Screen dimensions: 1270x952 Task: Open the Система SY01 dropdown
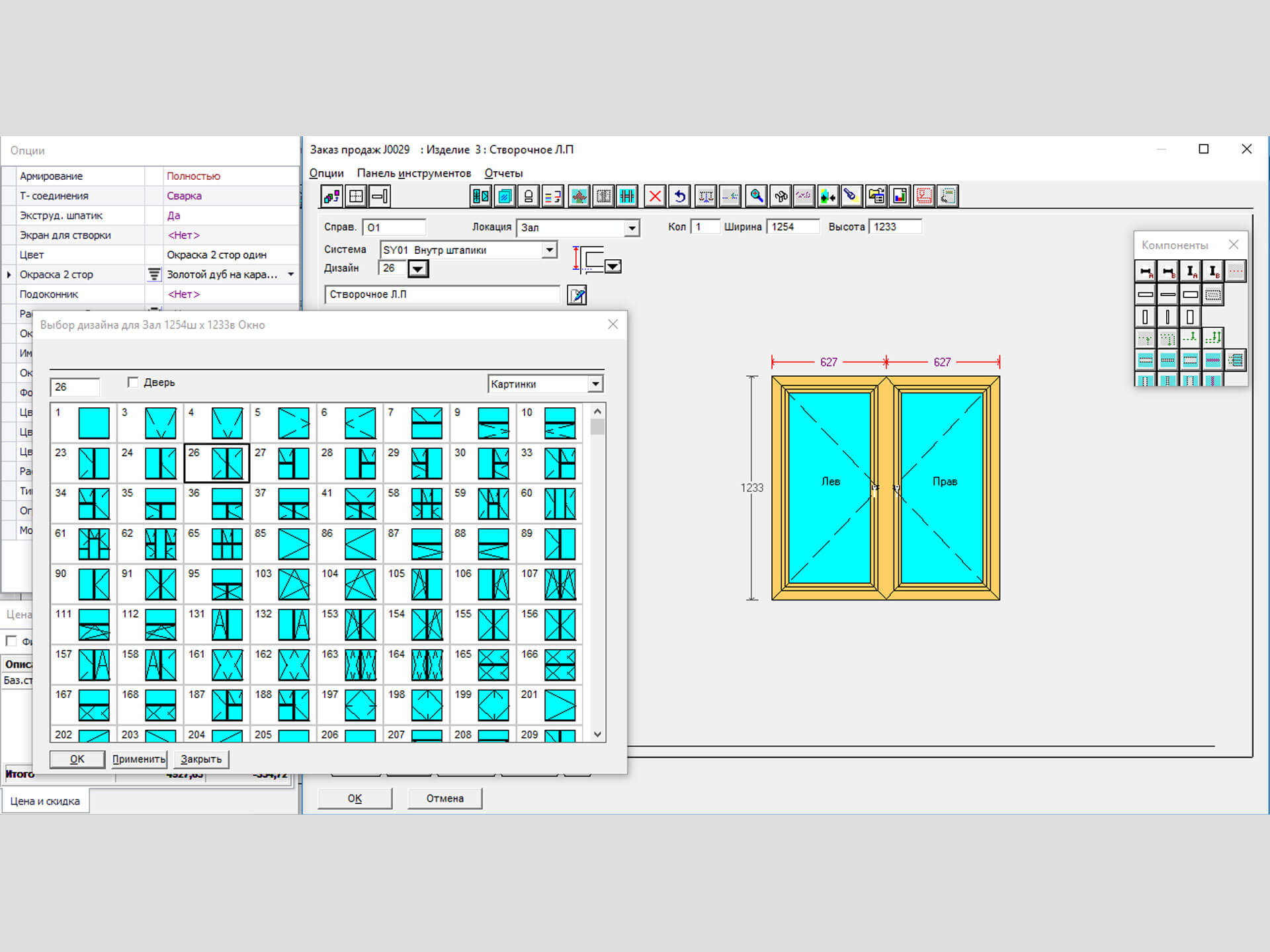pos(549,250)
